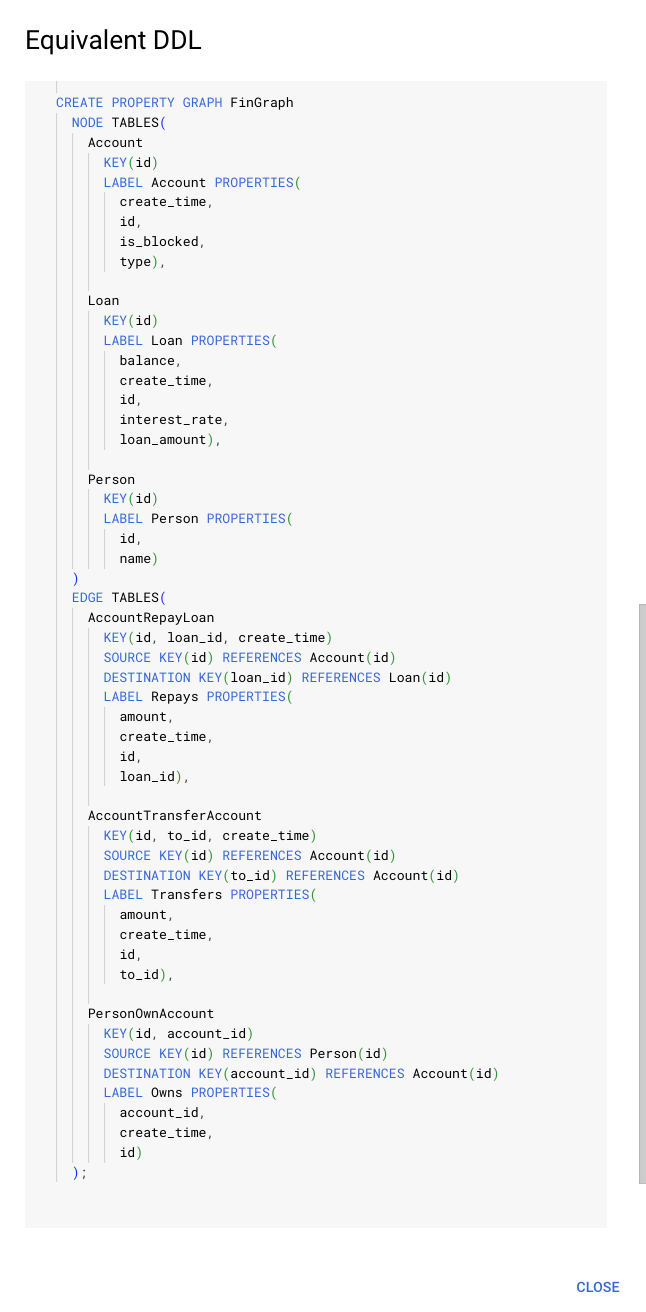Click the name property under Person
Screen dimensions: 646x1312
click(x=138, y=559)
